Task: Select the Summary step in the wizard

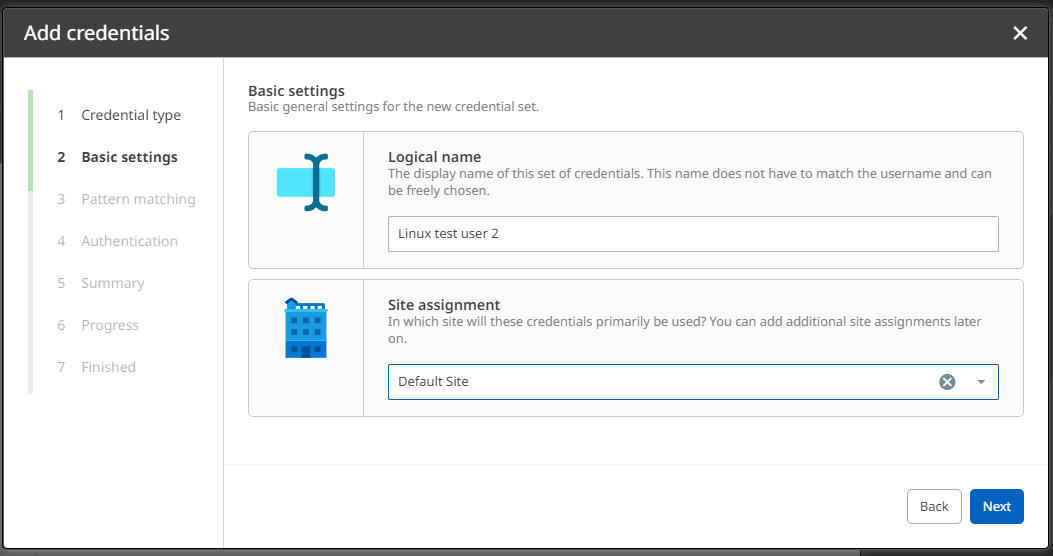Action: (112, 283)
